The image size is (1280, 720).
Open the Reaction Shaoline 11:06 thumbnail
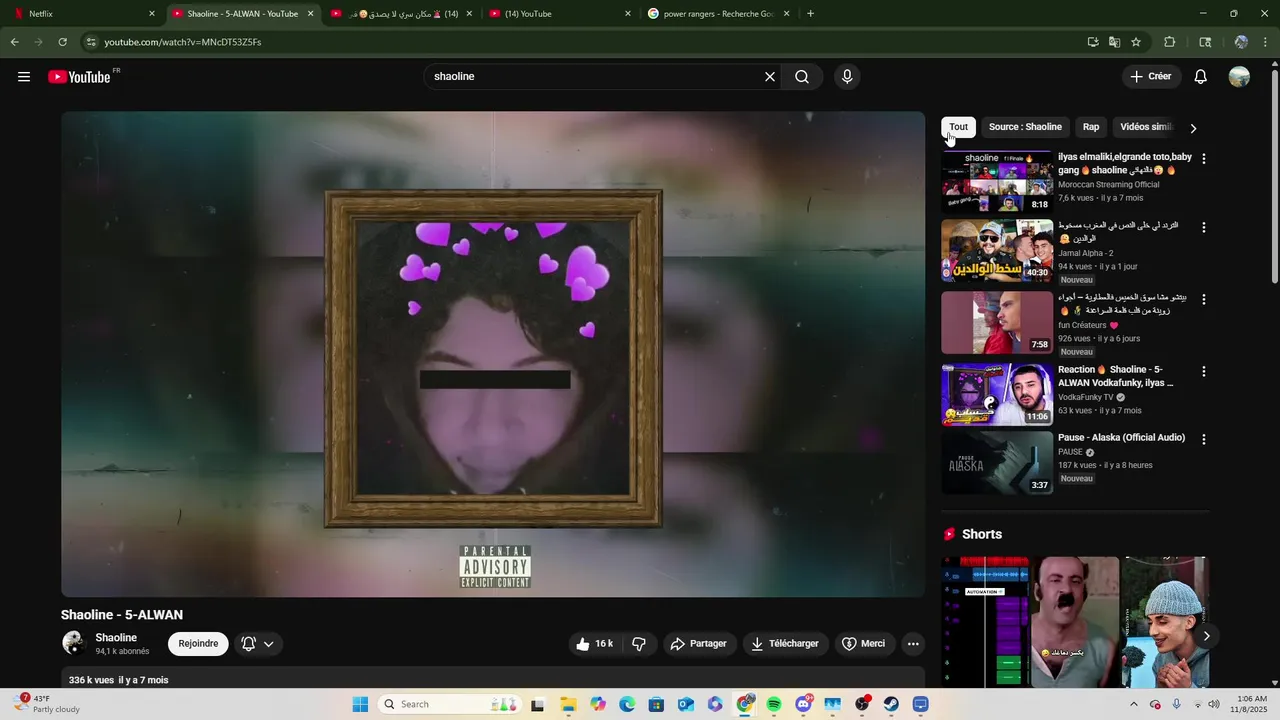click(x=997, y=395)
